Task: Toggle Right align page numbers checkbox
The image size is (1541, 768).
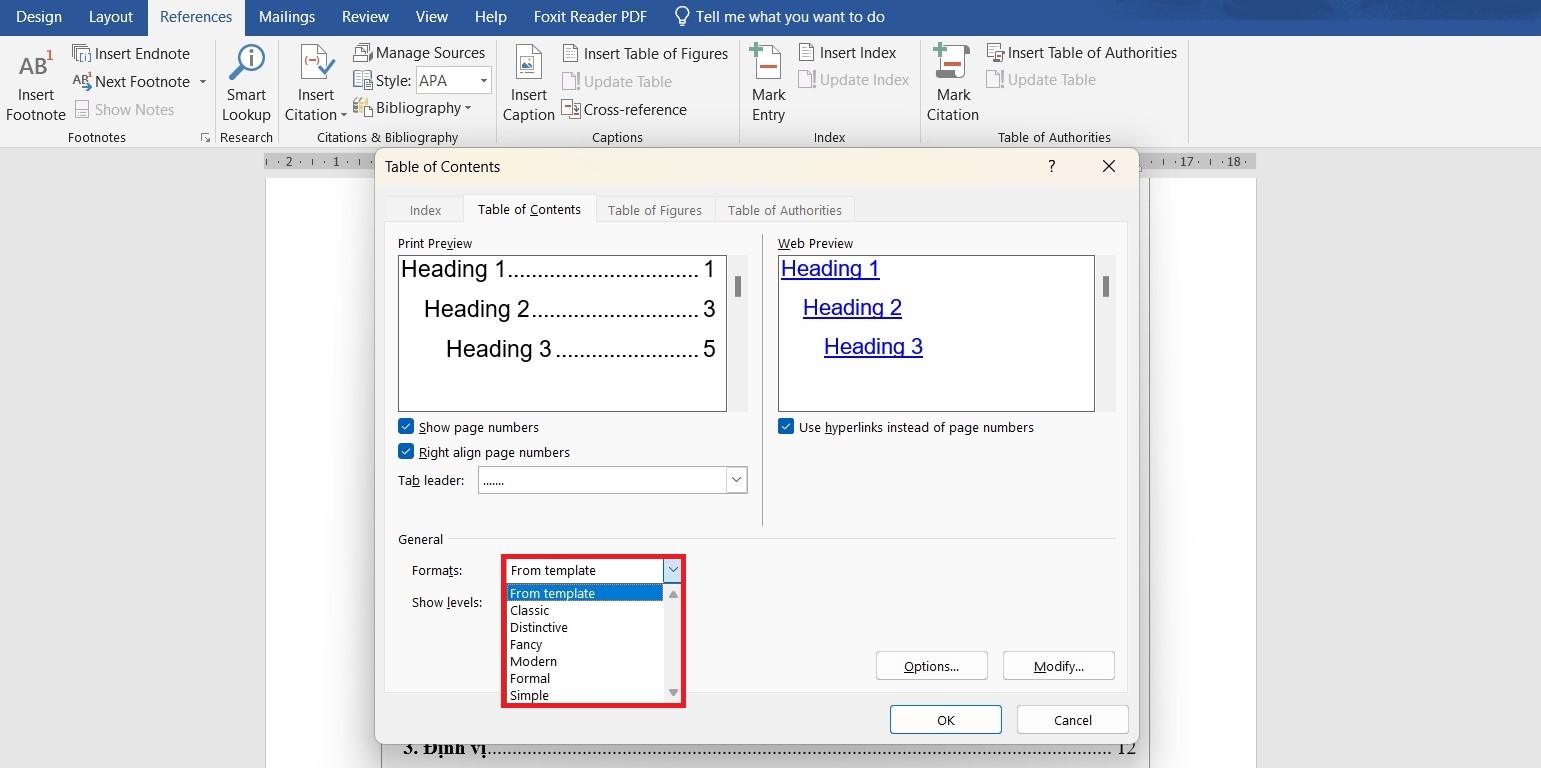Action: (x=406, y=452)
